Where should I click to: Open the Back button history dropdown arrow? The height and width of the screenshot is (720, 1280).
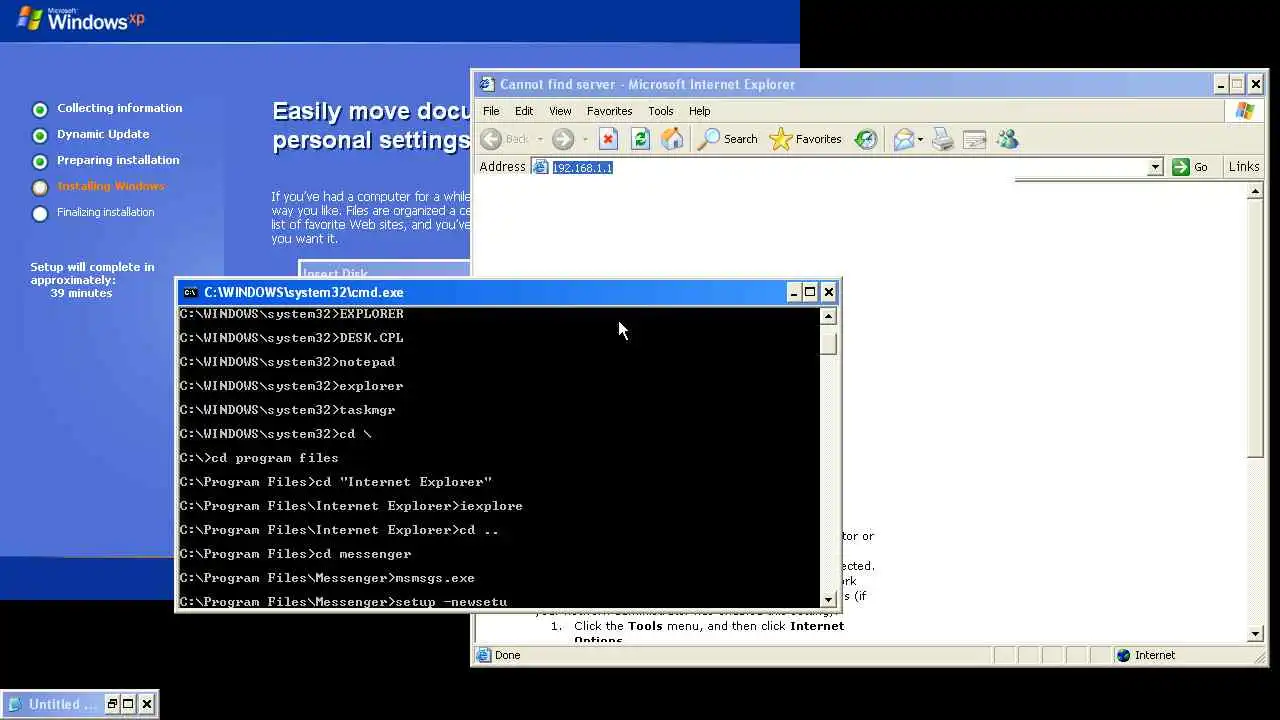click(x=540, y=139)
